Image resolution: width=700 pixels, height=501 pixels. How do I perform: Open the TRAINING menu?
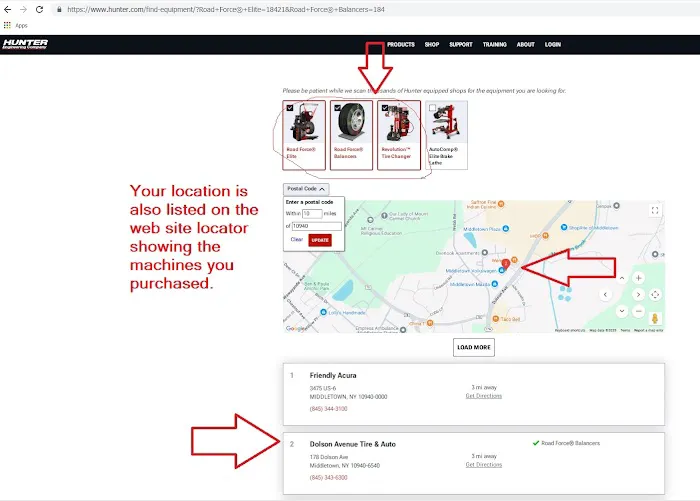tap(494, 45)
